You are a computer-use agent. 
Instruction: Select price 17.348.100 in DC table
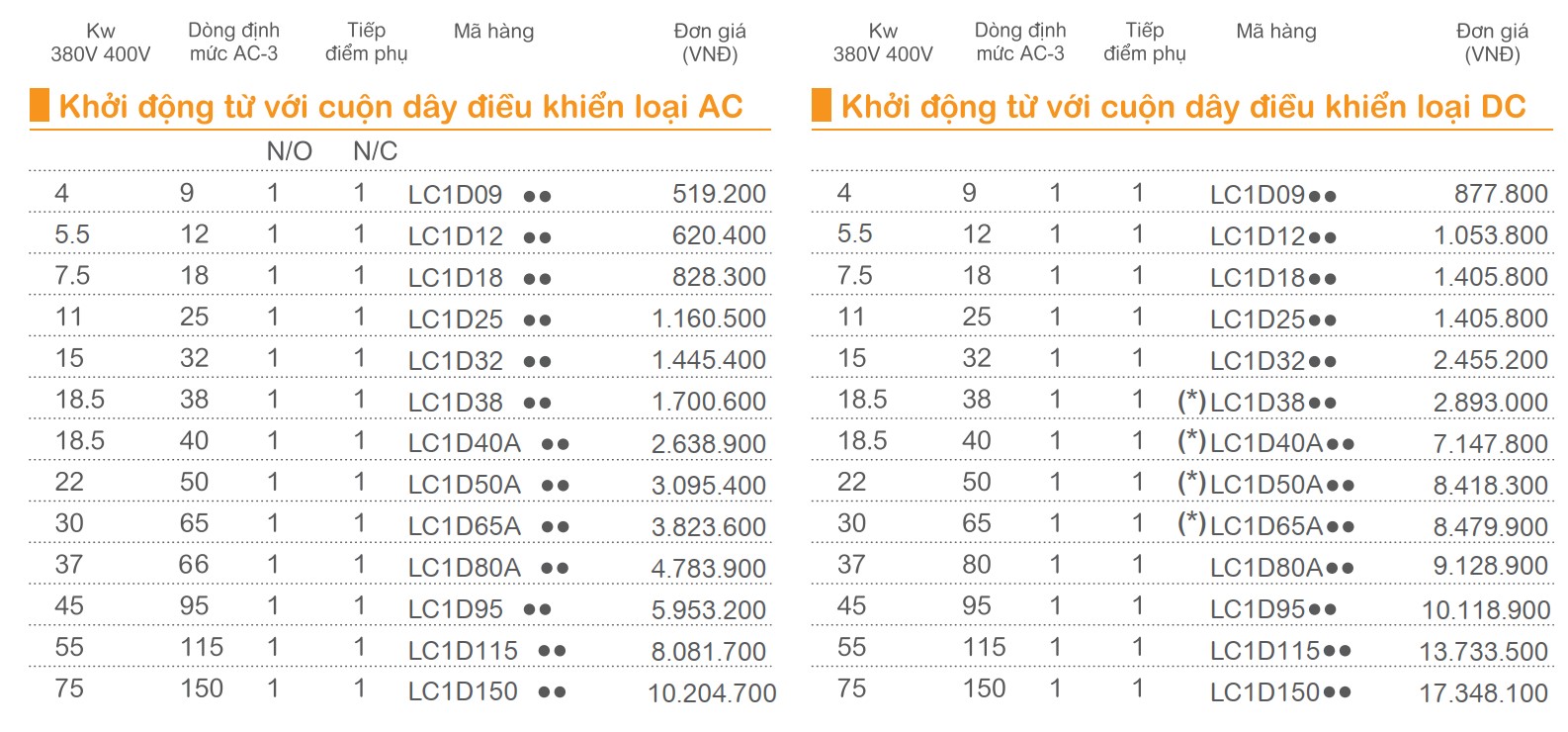[1483, 692]
